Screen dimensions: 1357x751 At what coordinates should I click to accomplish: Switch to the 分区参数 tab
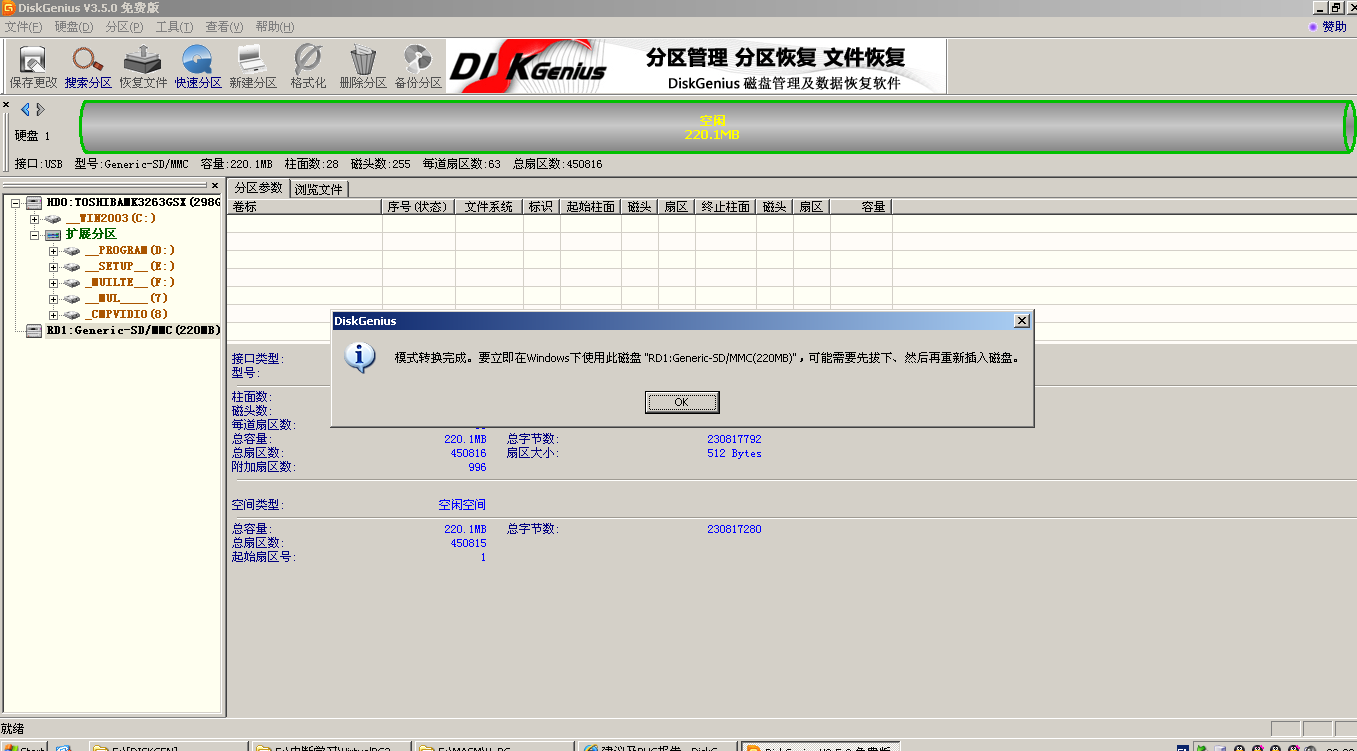258,188
